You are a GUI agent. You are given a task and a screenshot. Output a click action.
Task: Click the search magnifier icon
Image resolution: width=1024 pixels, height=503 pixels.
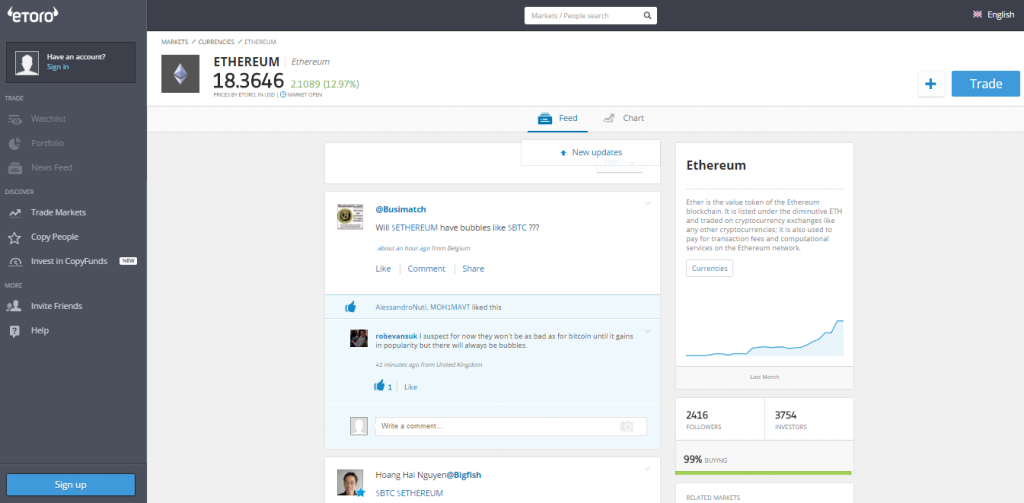pos(648,16)
